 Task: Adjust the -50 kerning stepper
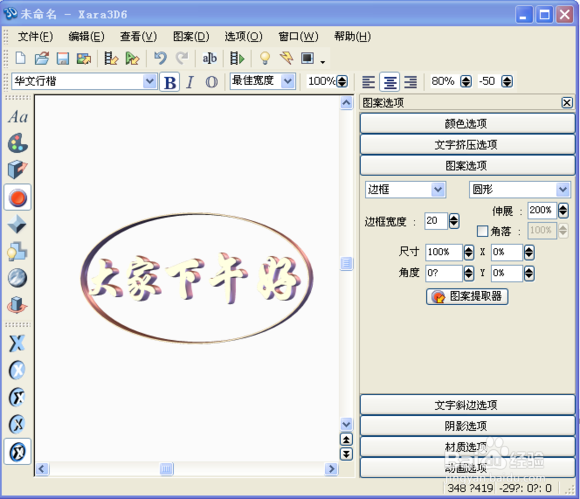coord(507,81)
